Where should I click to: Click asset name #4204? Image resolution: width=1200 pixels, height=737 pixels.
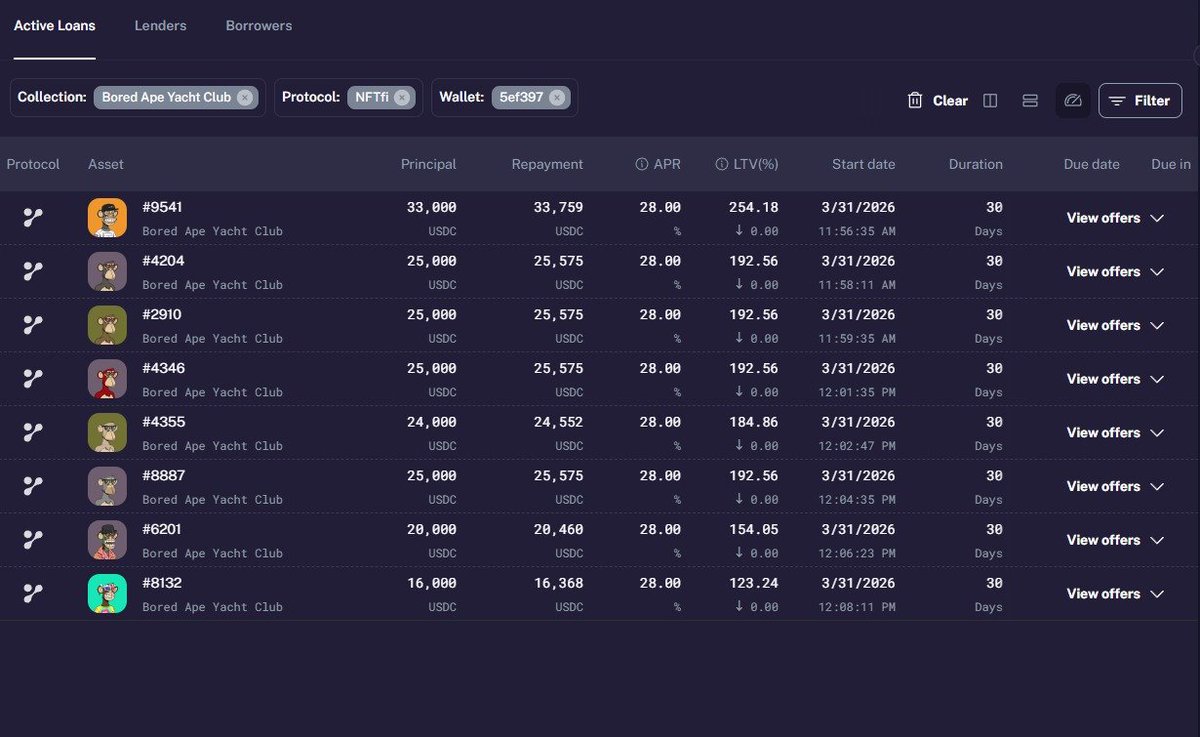[x=163, y=261]
